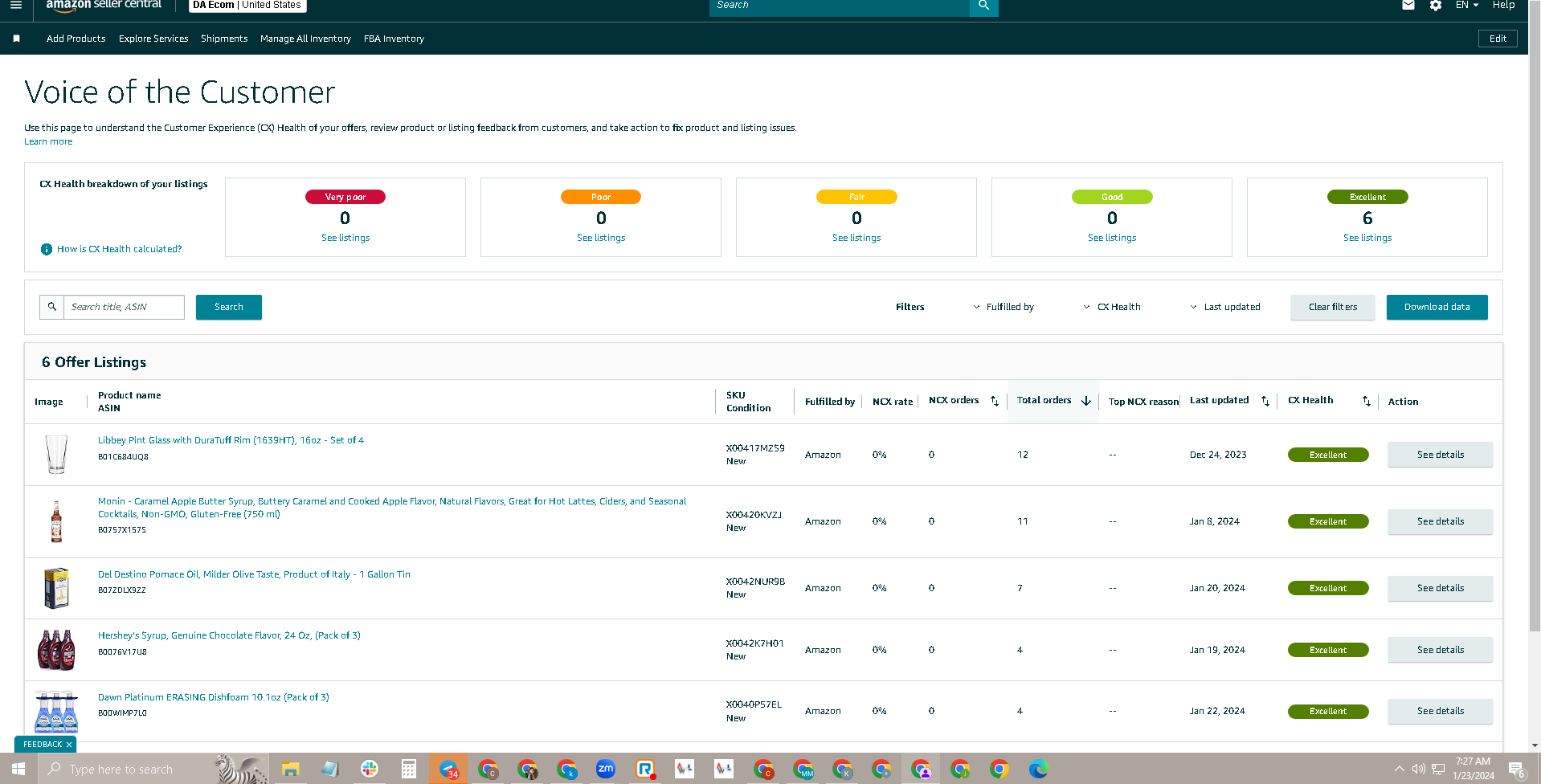Screen dimensions: 1541x784
Task: Open Telegram from the taskbar
Action: pos(448,770)
